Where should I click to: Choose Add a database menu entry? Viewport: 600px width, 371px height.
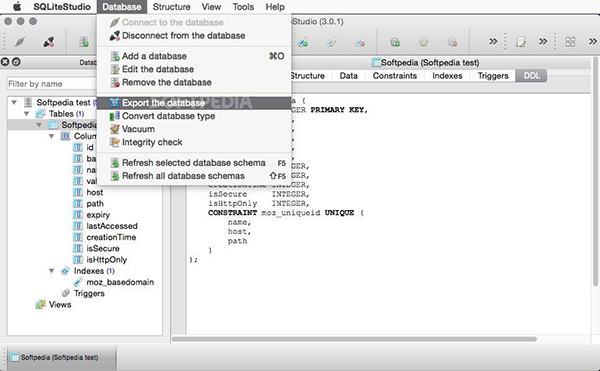tap(194, 56)
